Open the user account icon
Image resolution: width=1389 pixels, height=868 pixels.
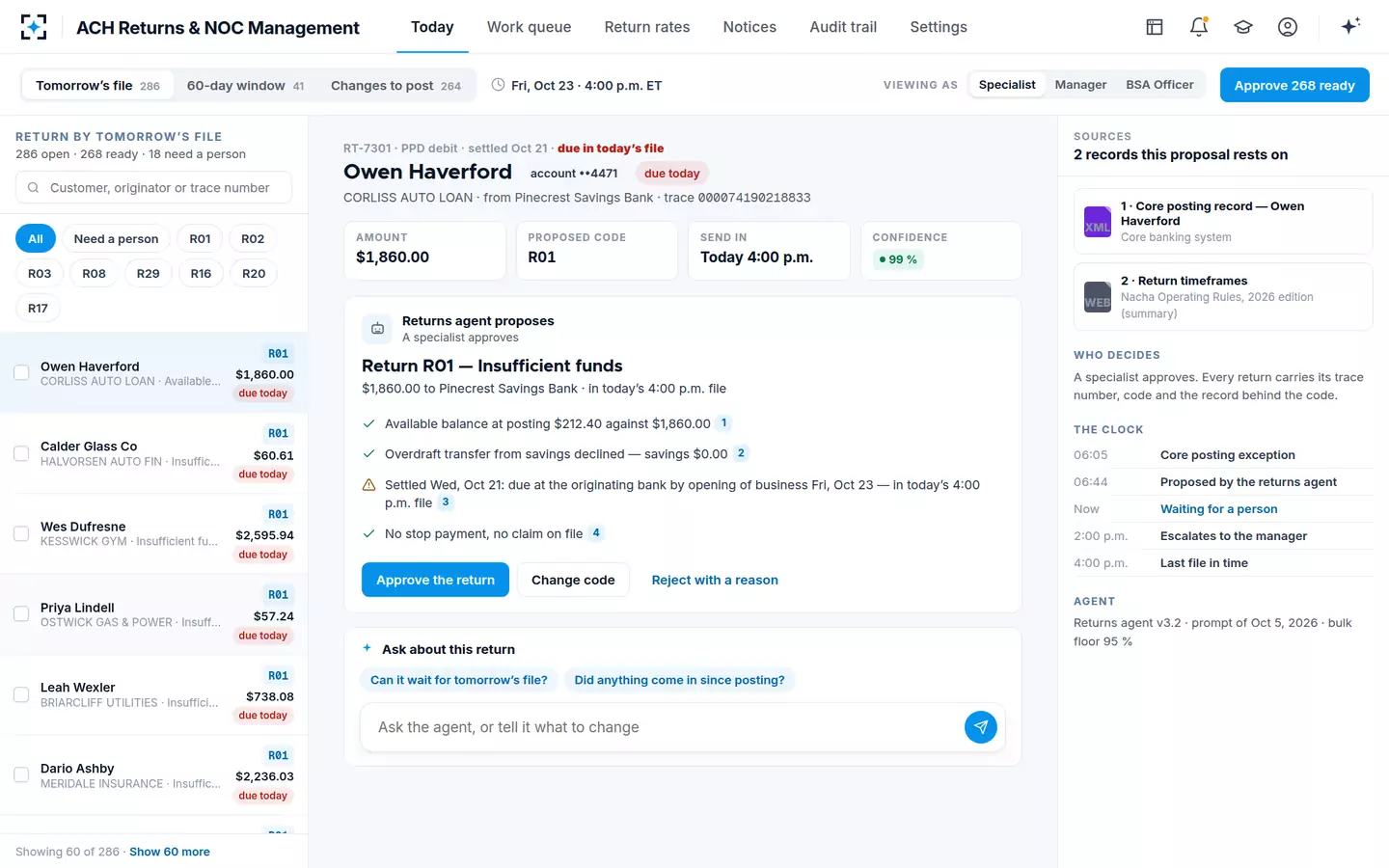coord(1288,27)
